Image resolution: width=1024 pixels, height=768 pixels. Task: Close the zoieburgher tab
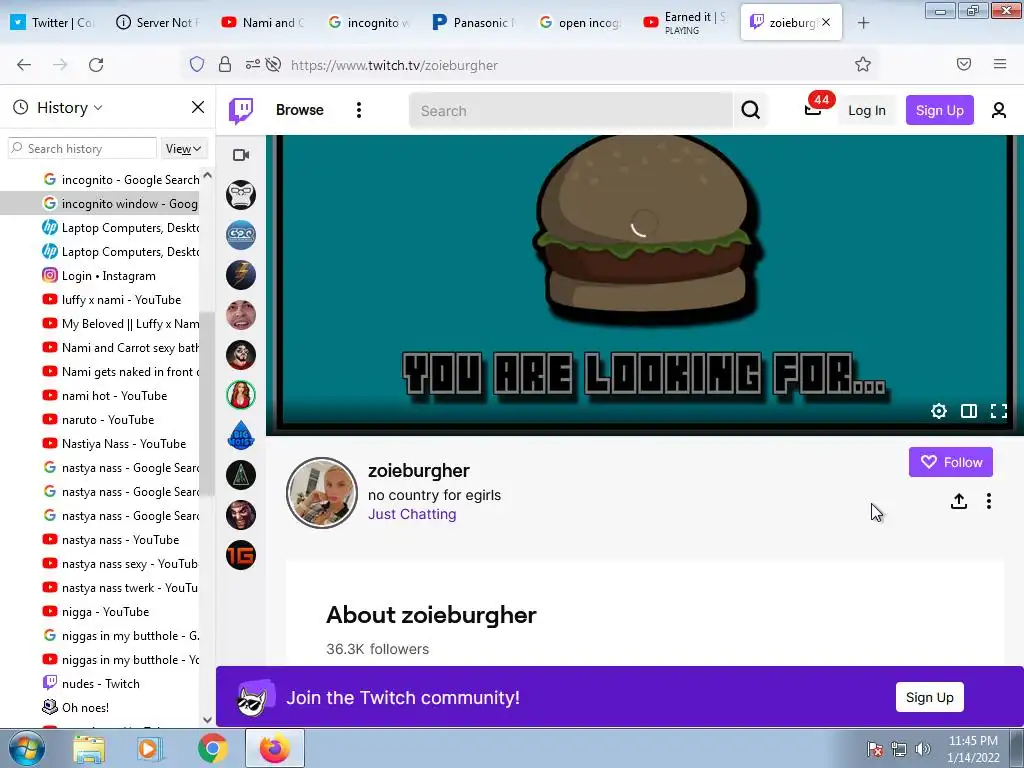[826, 22]
